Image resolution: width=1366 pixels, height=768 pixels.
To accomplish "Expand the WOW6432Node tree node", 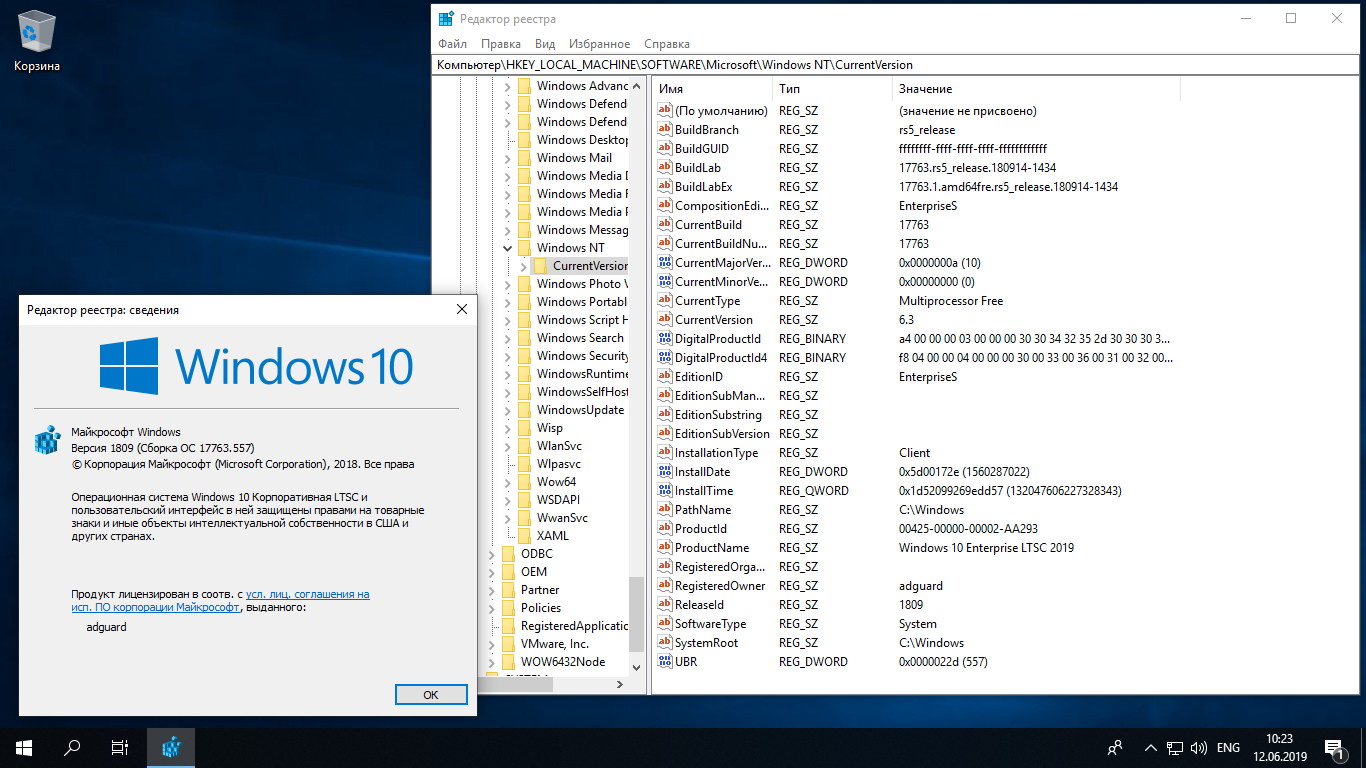I will point(491,662).
